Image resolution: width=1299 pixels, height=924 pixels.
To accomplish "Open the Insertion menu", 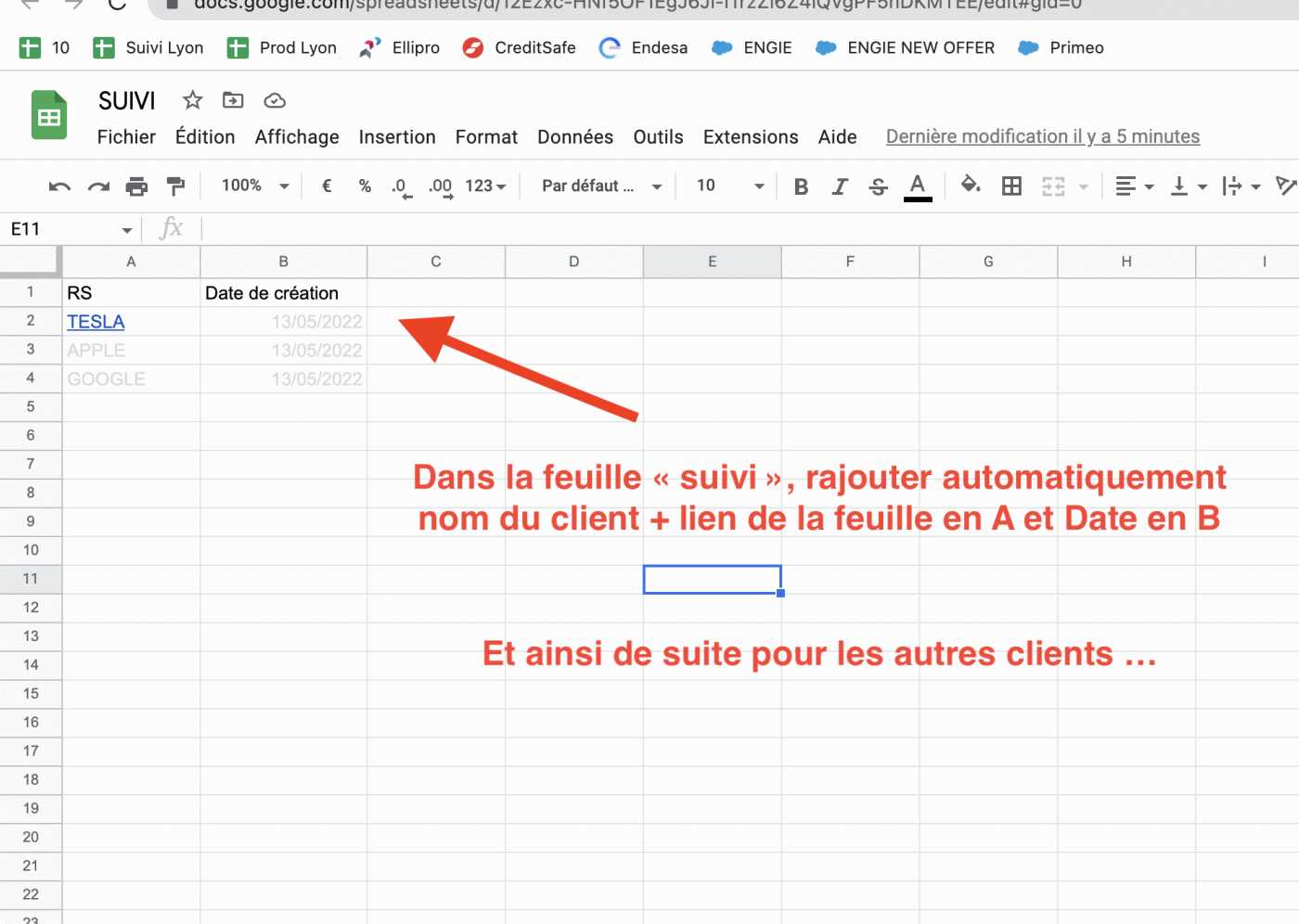I will point(396,137).
